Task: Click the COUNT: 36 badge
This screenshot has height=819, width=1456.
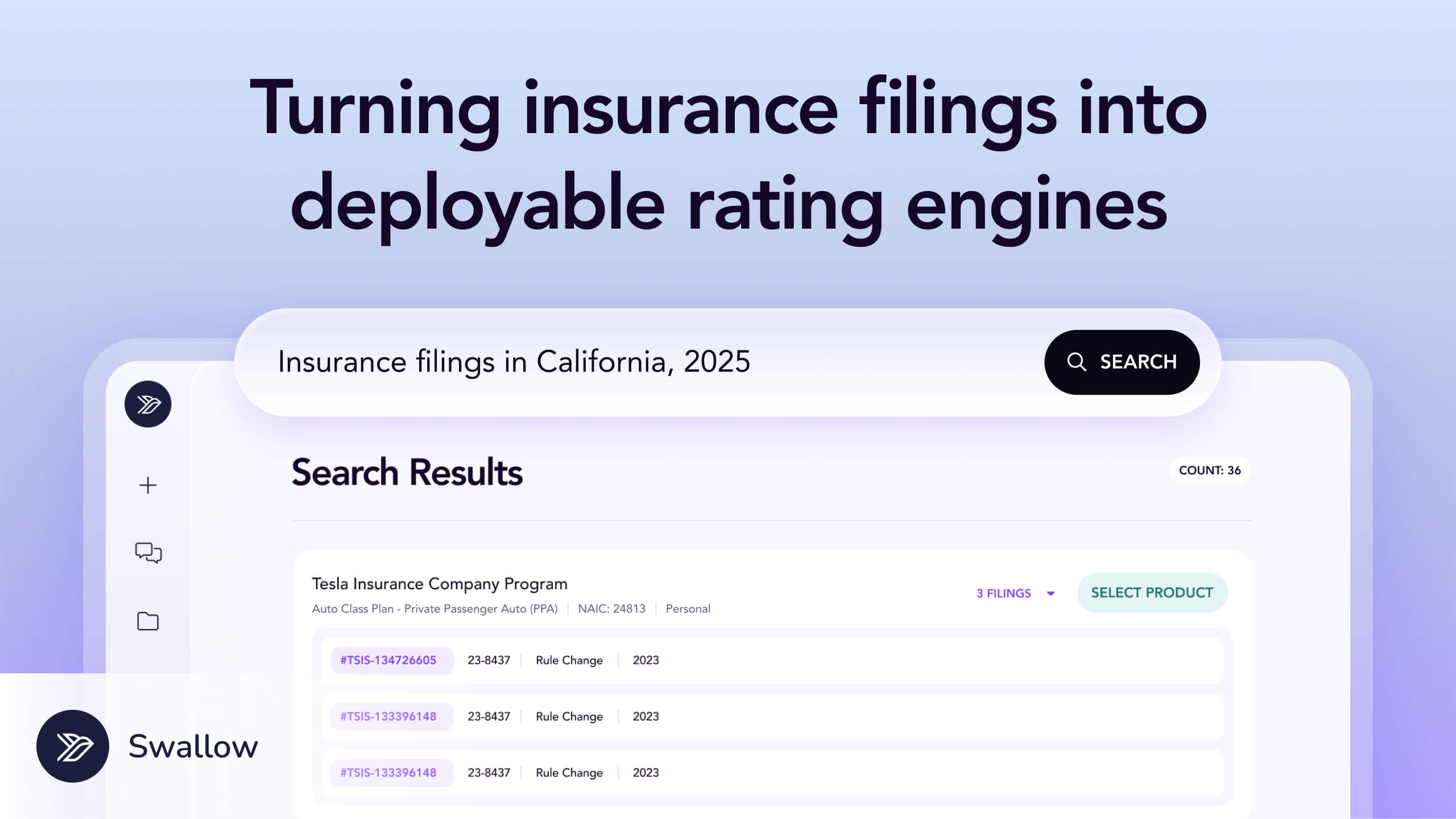Action: coord(1210,470)
